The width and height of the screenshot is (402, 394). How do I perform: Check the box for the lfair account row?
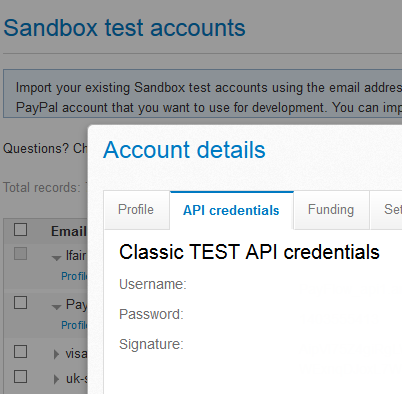click(x=20, y=254)
